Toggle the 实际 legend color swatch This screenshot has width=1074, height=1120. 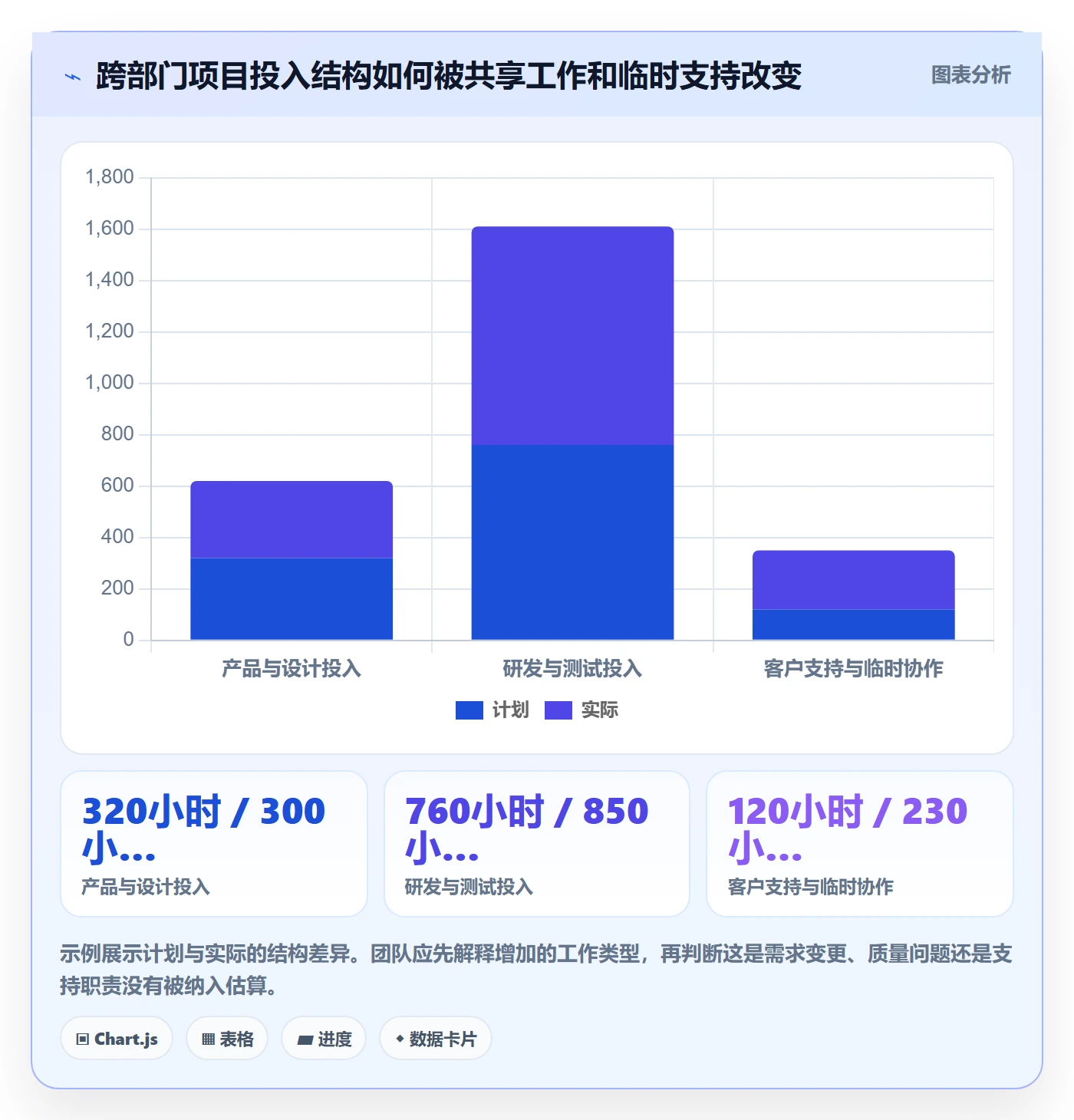click(558, 710)
